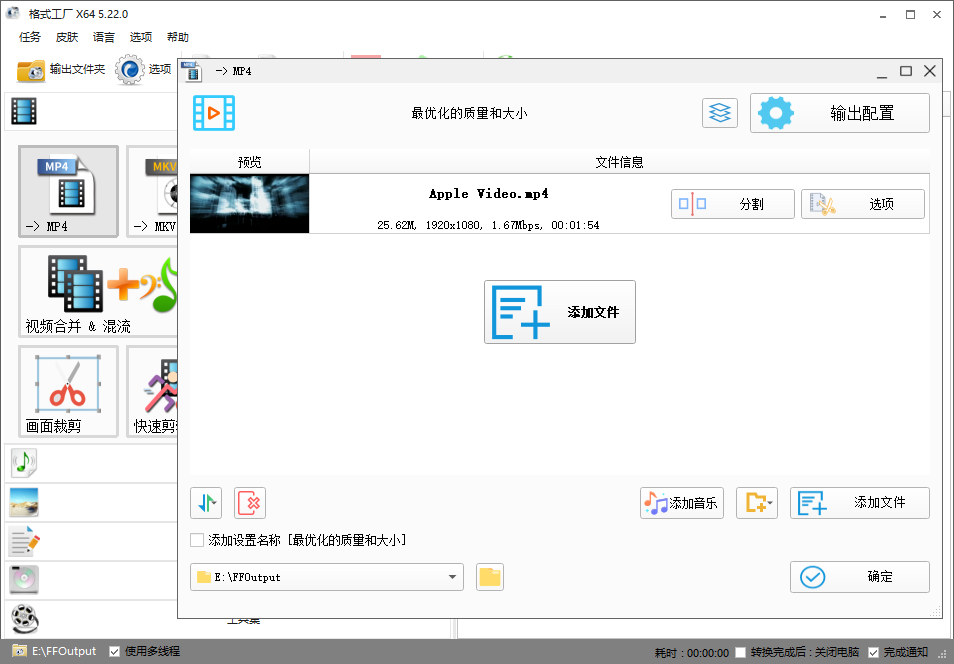Click the video play icon in MP4 dialog
Viewport: 954px width, 664px height.
click(214, 113)
